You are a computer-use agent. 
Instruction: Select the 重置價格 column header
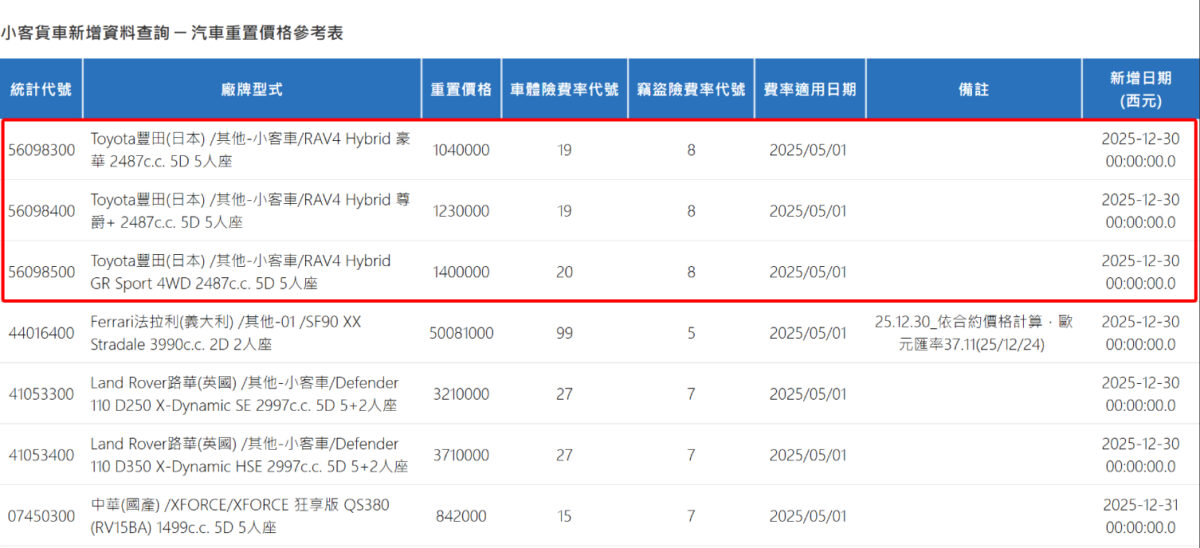[461, 89]
